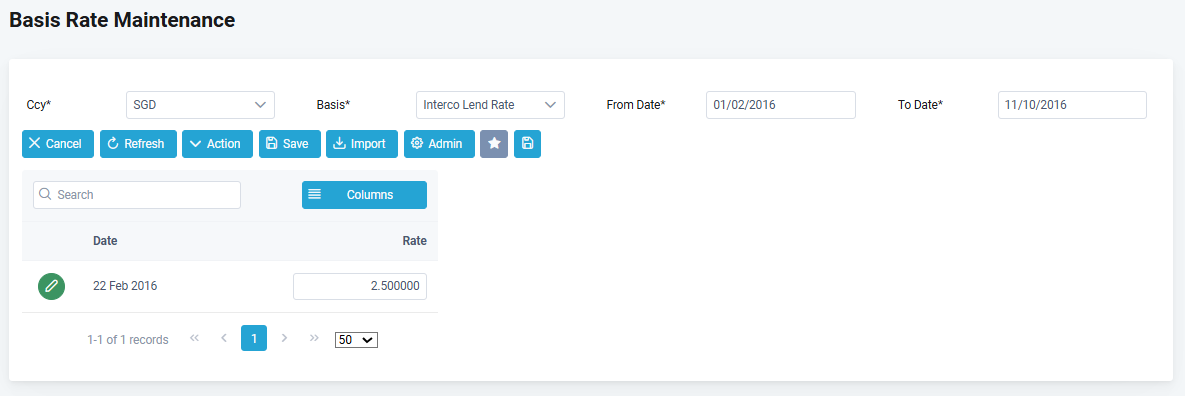The height and width of the screenshot is (396, 1185).
Task: Go to the first page of records
Action: pyautogui.click(x=194, y=339)
